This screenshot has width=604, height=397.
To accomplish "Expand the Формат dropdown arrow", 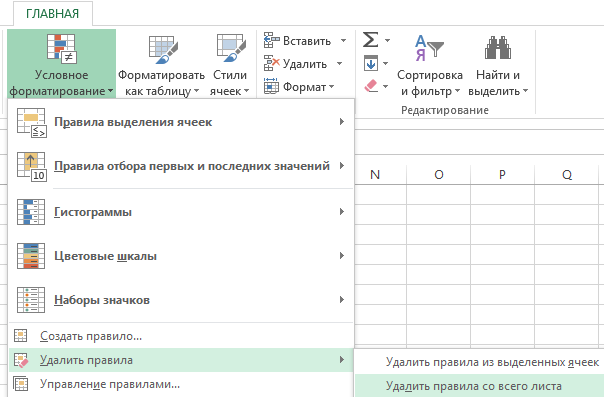I will pos(332,87).
